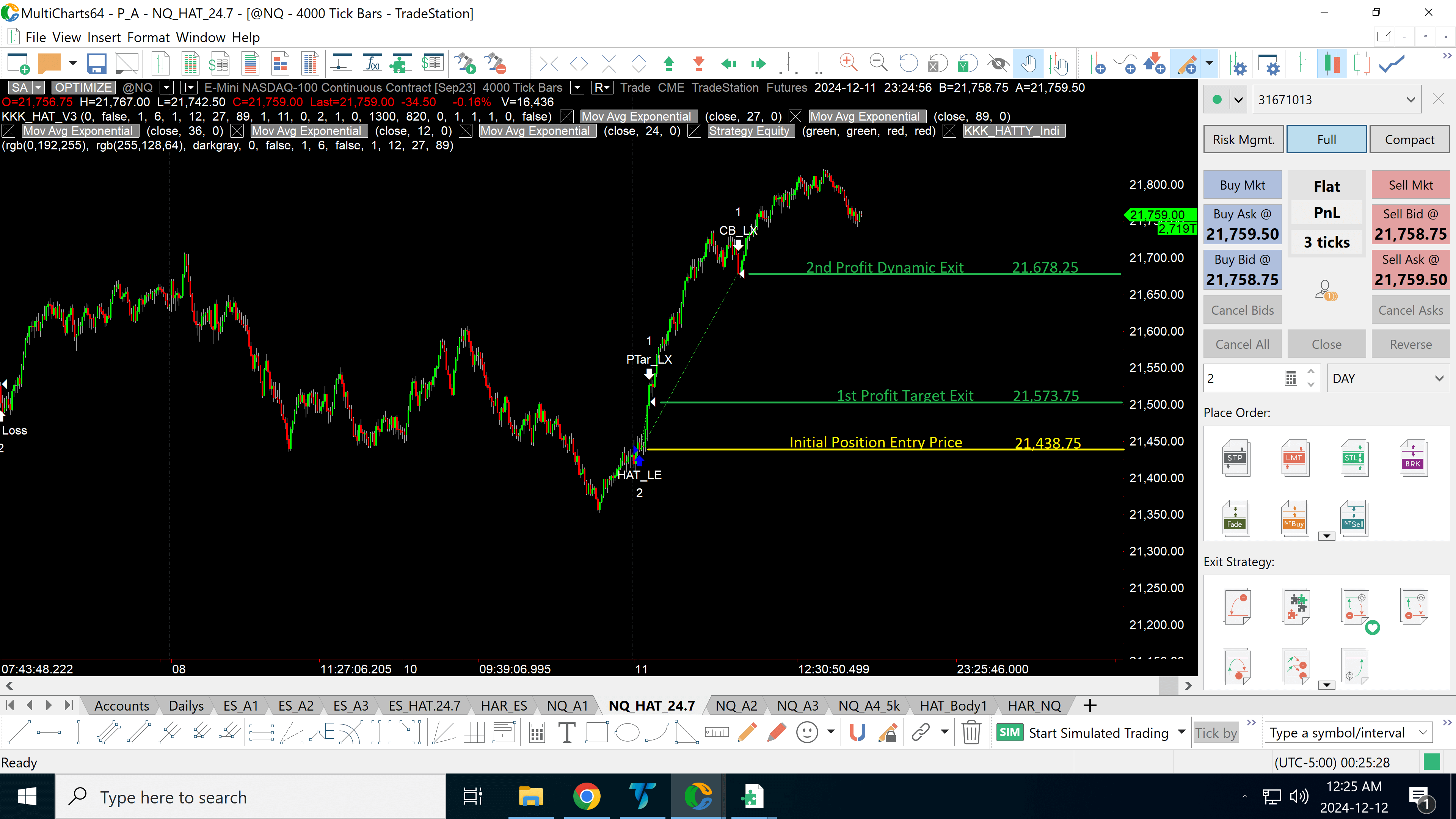1456x819 pixels.
Task: Click the add new tab plus button
Action: tap(1090, 705)
